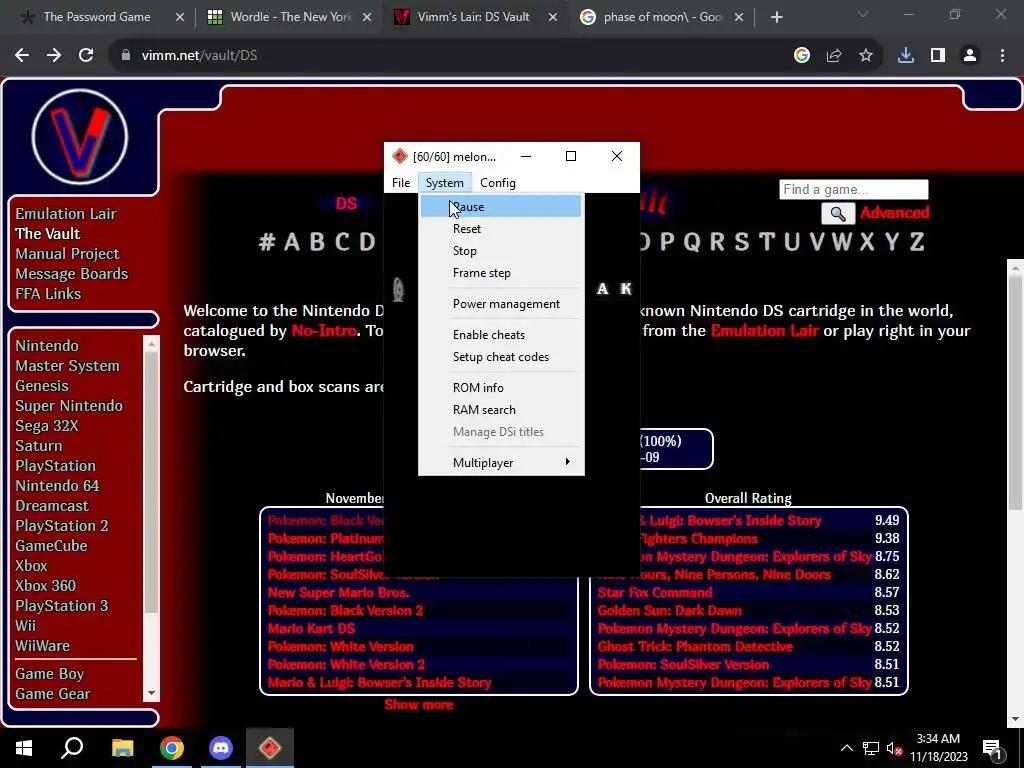Click the melonDS title bar icon

tap(400, 157)
